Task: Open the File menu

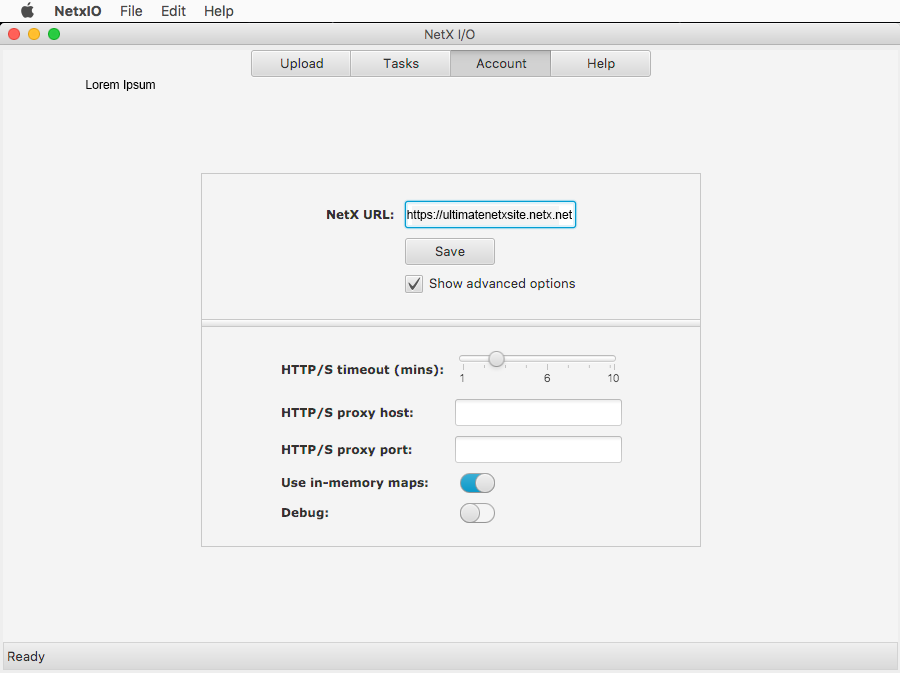Action: click(x=131, y=11)
